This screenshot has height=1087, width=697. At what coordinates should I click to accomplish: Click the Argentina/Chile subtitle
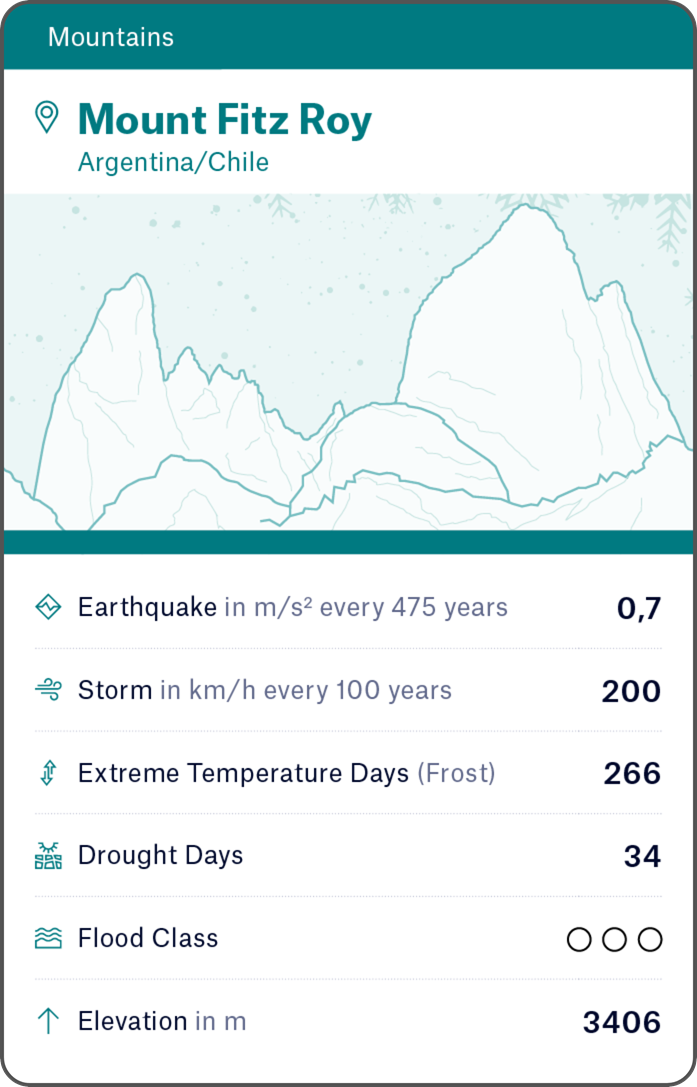pyautogui.click(x=173, y=162)
